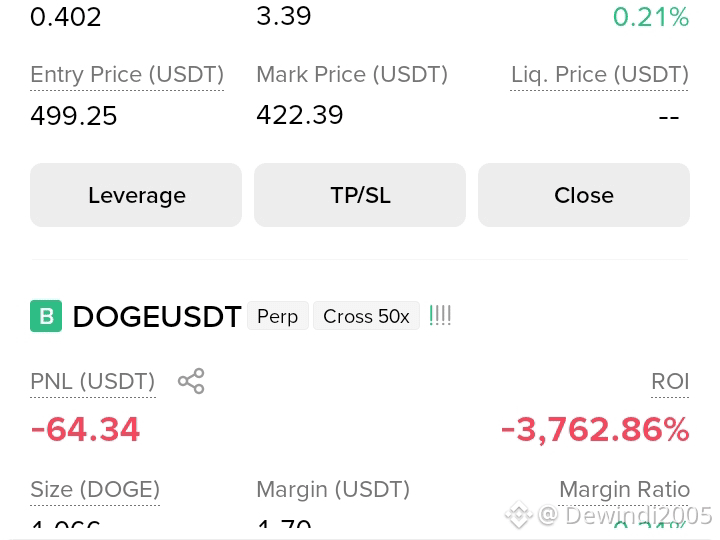Share the DOGEUSDT PNL via share icon
Screen dimensions: 720x540
(191, 381)
